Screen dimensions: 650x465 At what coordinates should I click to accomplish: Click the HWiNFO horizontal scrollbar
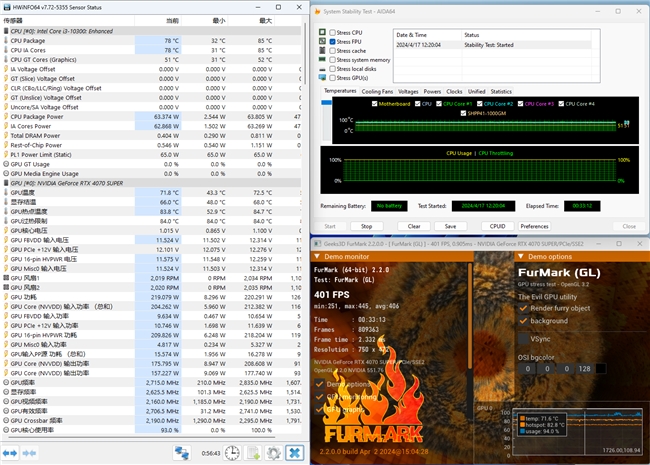[x=141, y=436]
